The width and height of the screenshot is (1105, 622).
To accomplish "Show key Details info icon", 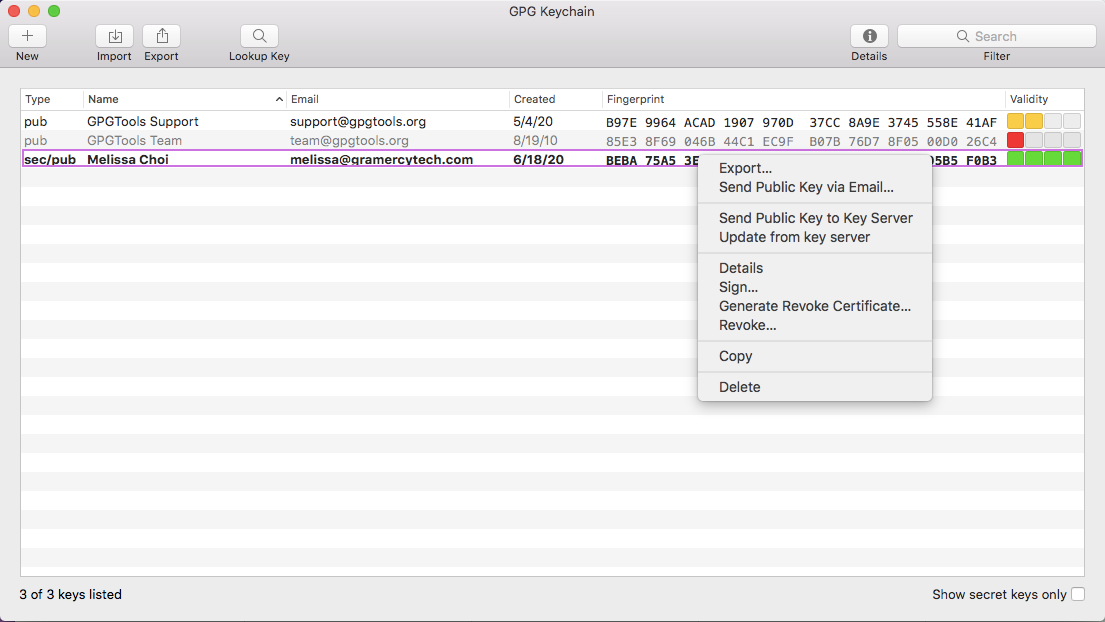I will click(869, 36).
